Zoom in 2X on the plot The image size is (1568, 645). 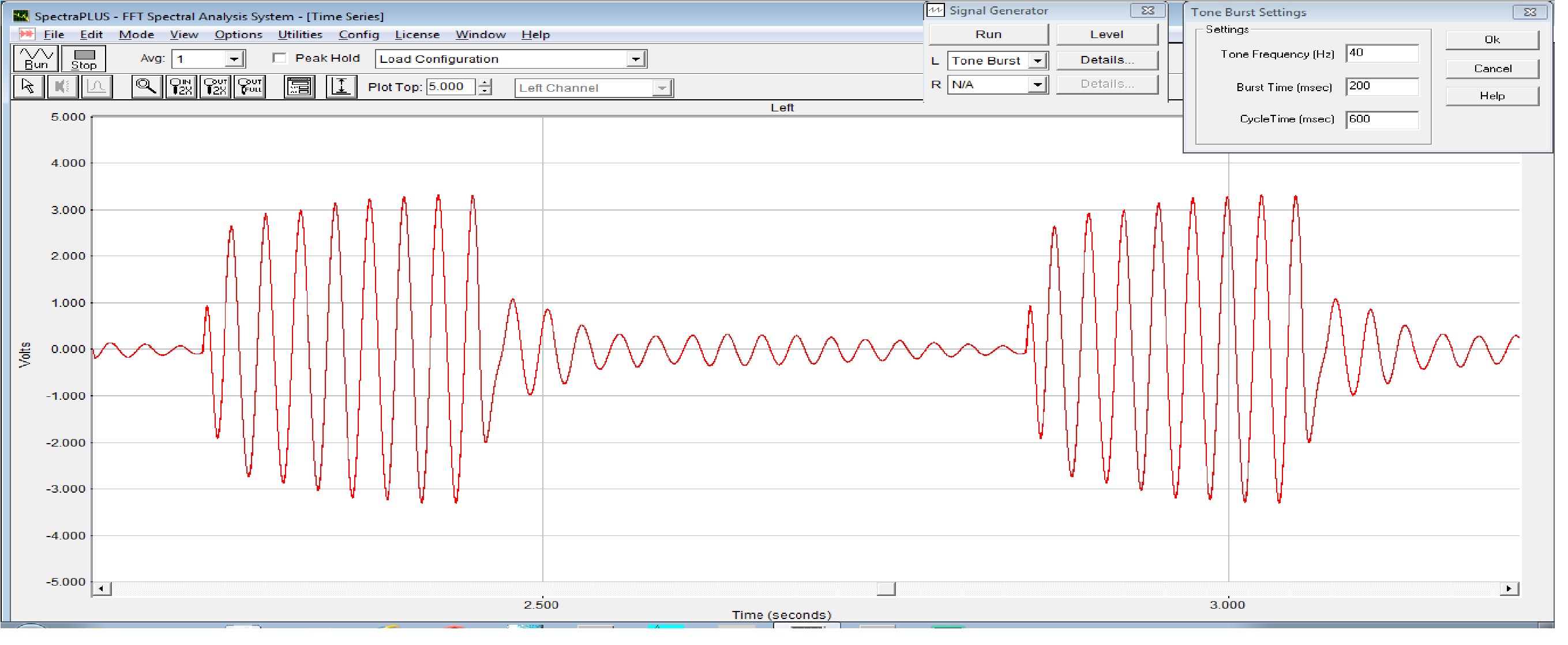tap(181, 87)
